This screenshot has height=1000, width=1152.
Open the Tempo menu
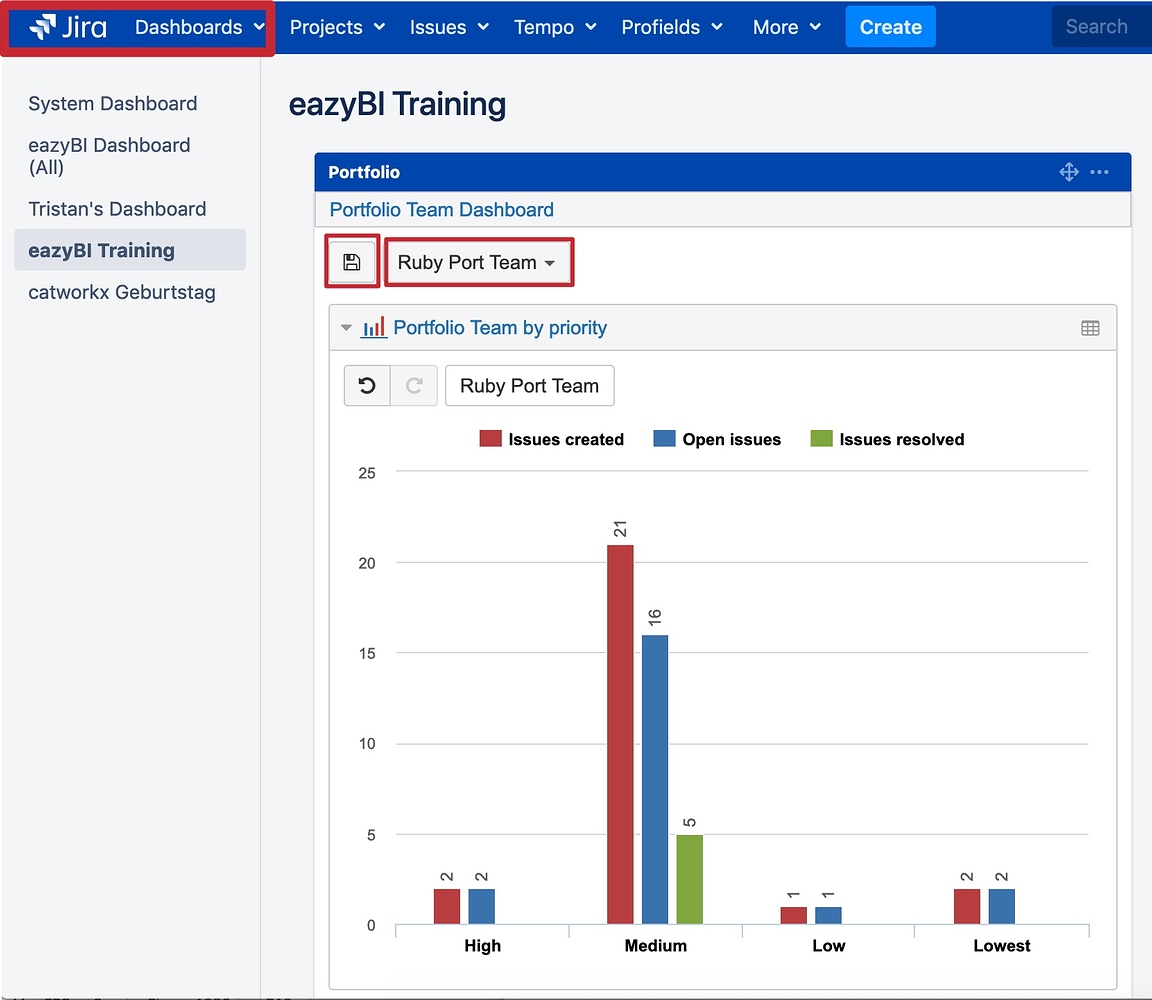pyautogui.click(x=554, y=27)
